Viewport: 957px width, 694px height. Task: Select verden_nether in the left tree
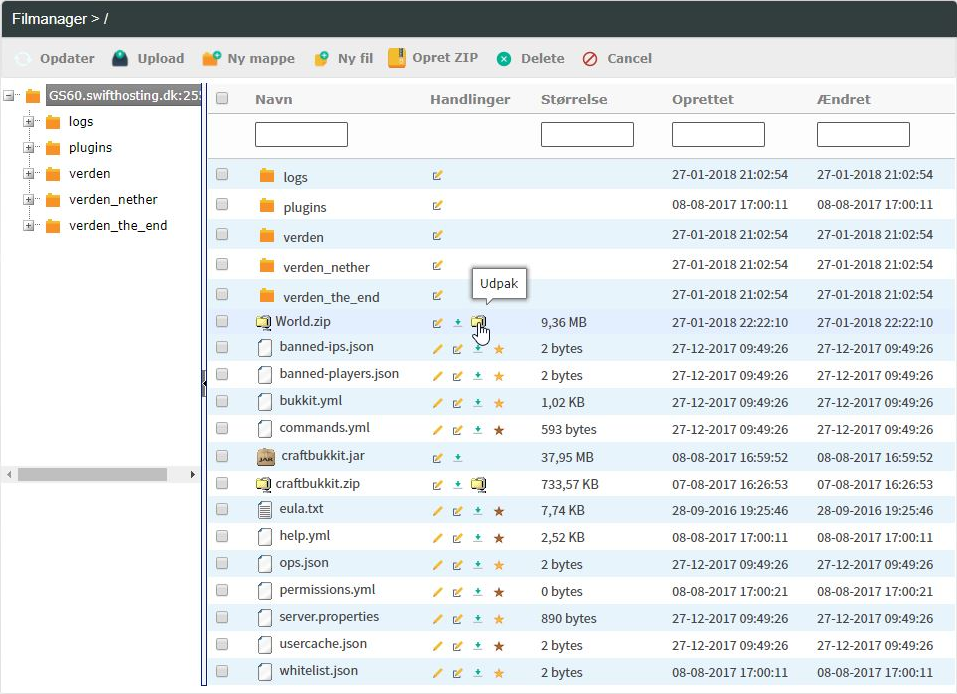[113, 200]
